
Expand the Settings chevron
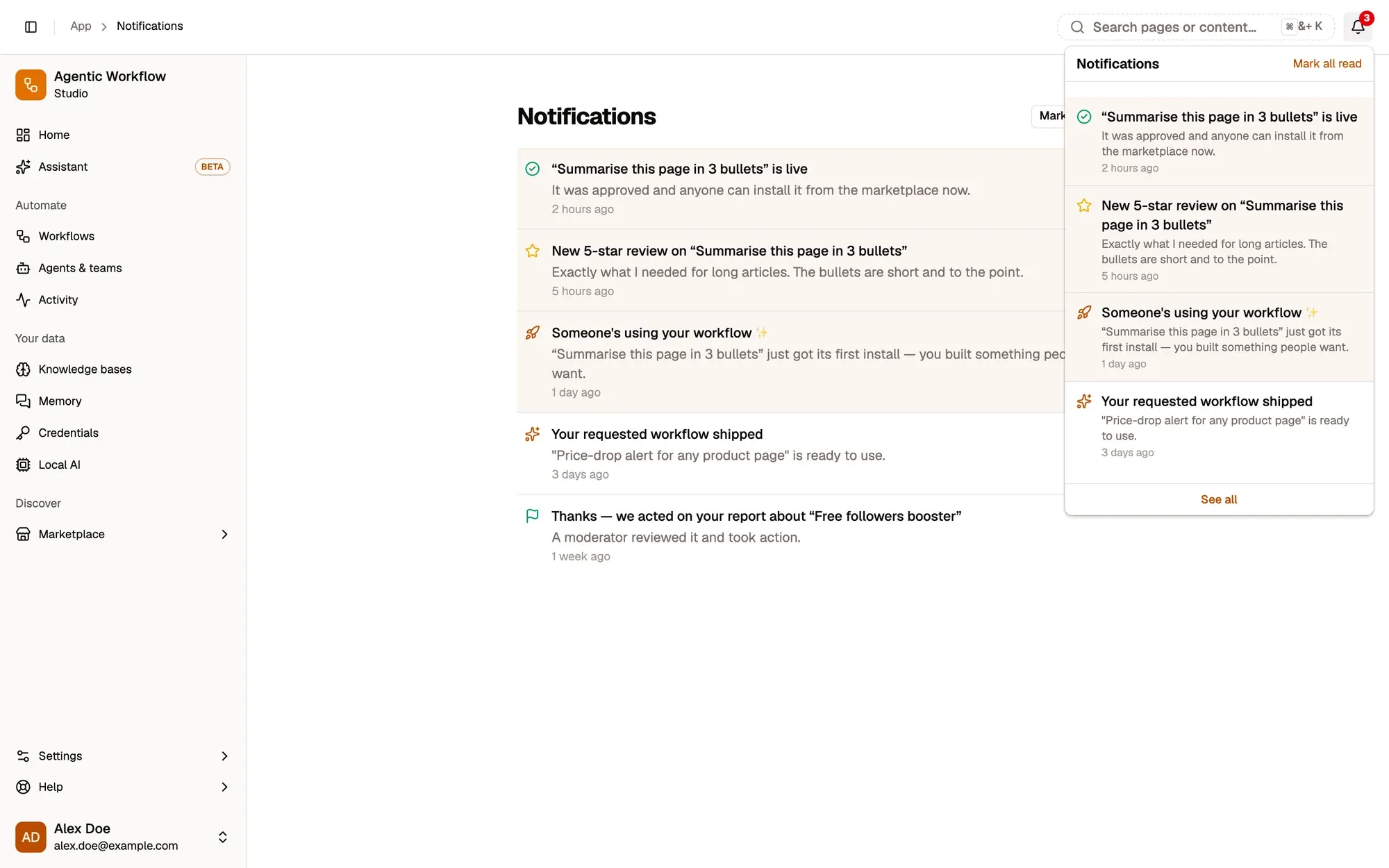[x=224, y=756]
